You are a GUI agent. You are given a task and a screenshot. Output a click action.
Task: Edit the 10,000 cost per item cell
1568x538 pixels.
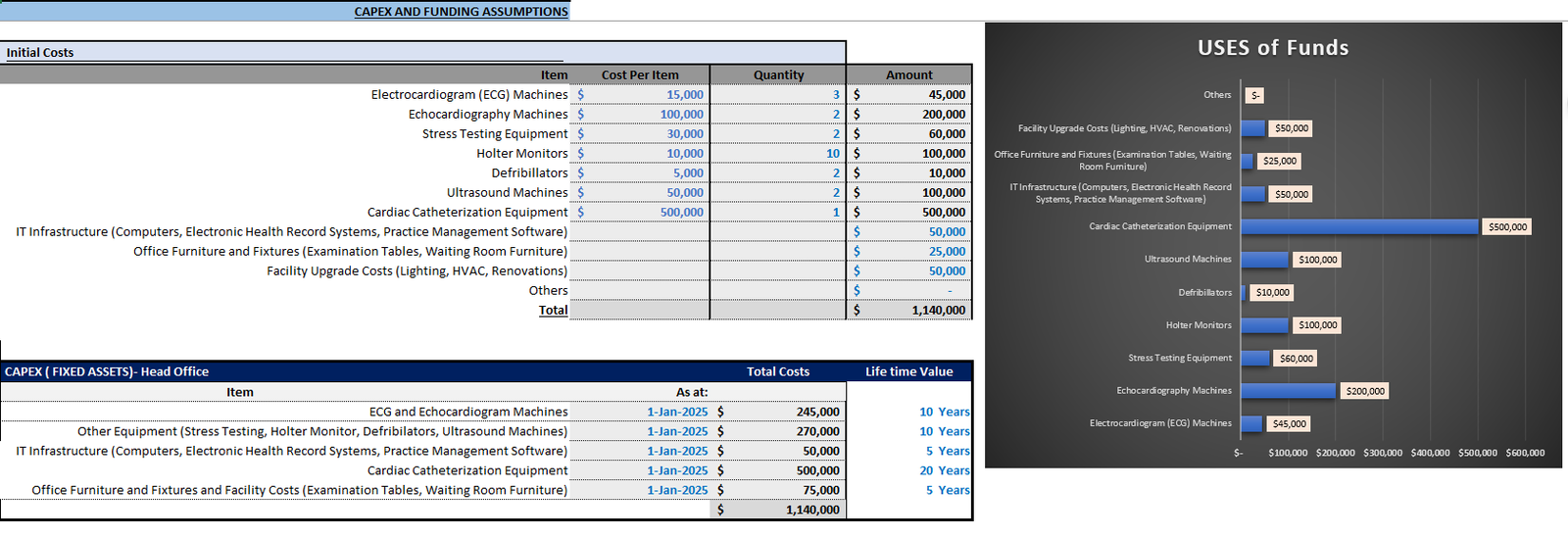click(639, 153)
